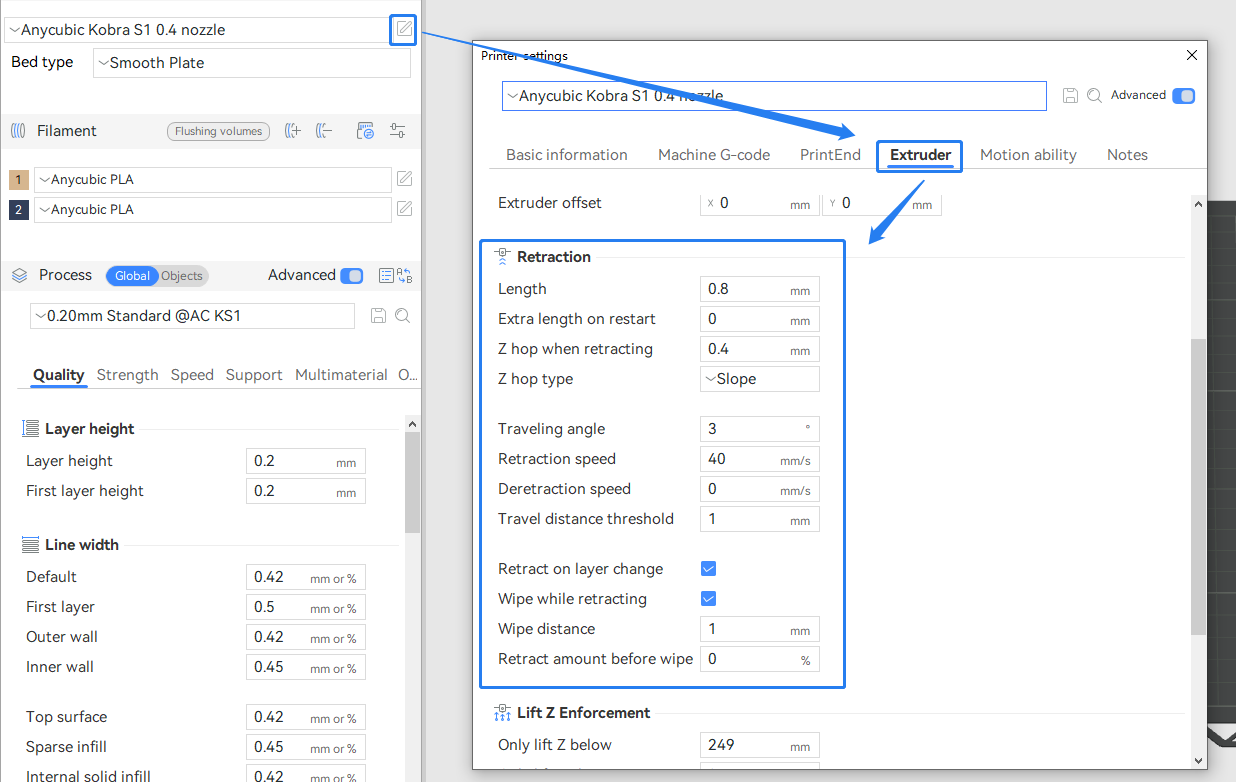Search the Printer settings dialog via the magnifier icon
The width and height of the screenshot is (1236, 782).
[1094, 96]
